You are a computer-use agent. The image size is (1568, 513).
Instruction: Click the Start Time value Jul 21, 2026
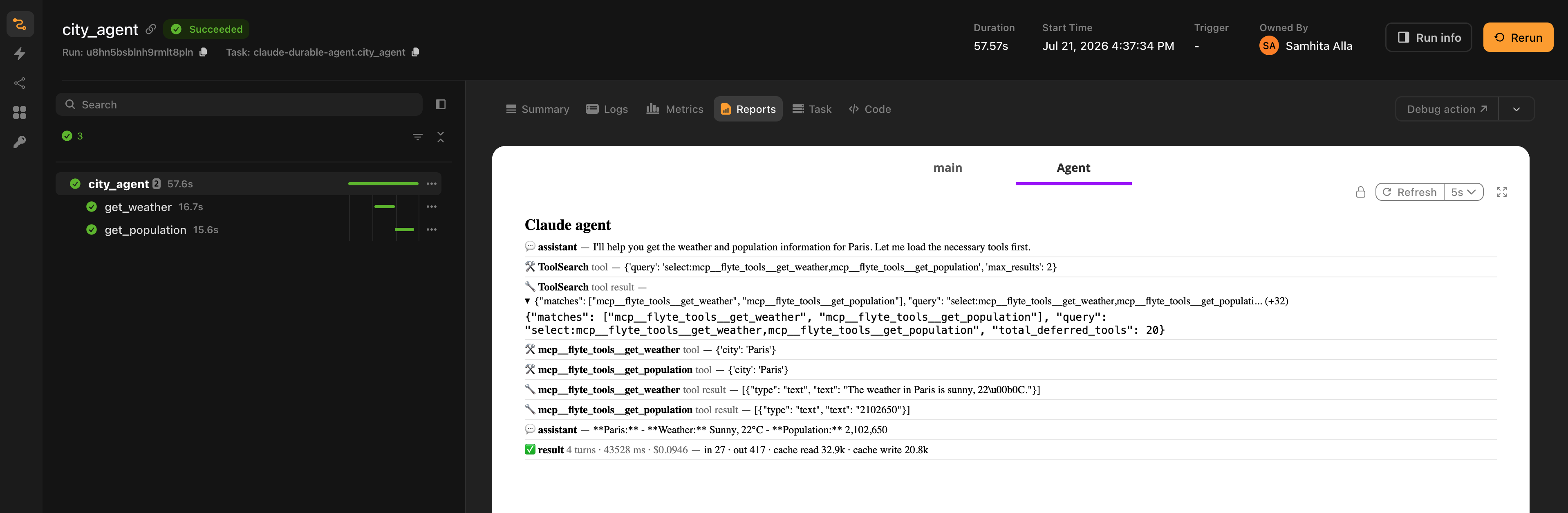click(x=1108, y=46)
